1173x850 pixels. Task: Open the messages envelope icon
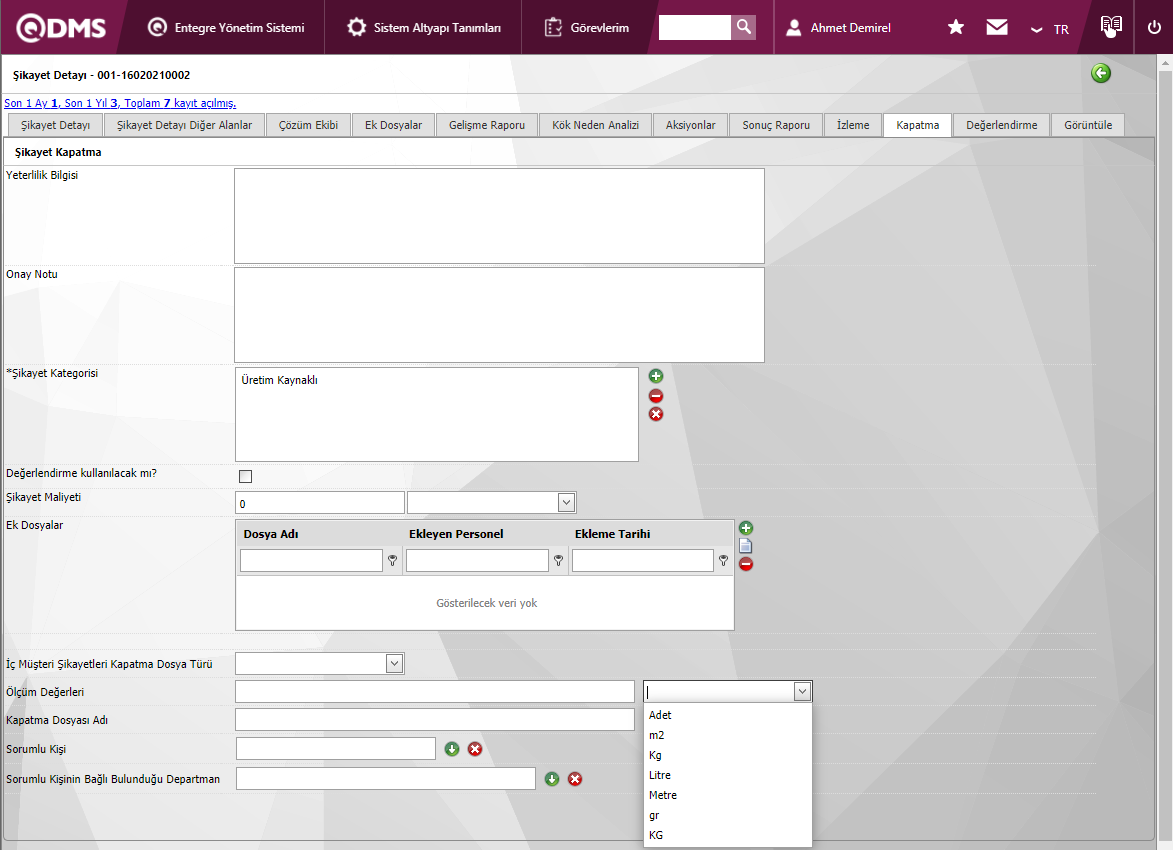coord(996,27)
